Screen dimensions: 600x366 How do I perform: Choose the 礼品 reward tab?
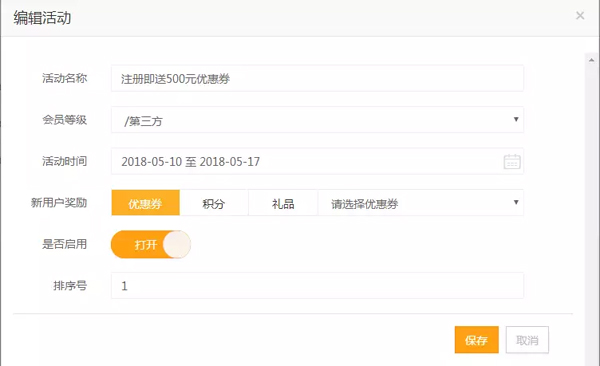click(283, 203)
